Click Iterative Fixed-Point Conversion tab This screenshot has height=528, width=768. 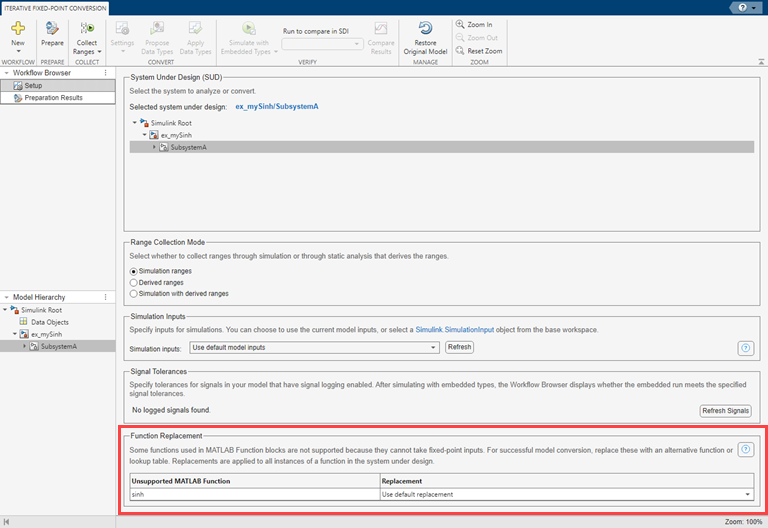(55, 8)
